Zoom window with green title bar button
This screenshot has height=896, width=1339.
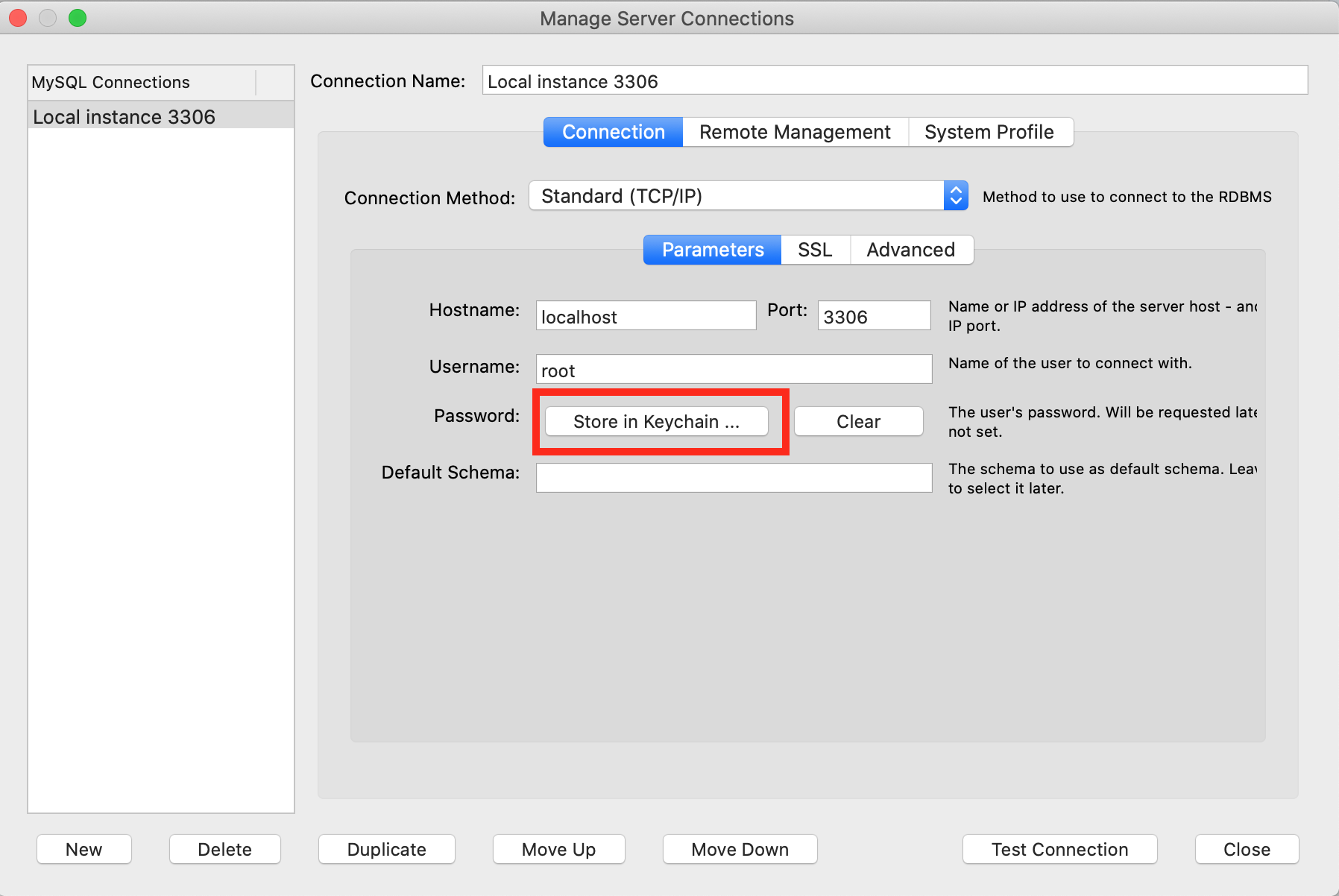[78, 18]
